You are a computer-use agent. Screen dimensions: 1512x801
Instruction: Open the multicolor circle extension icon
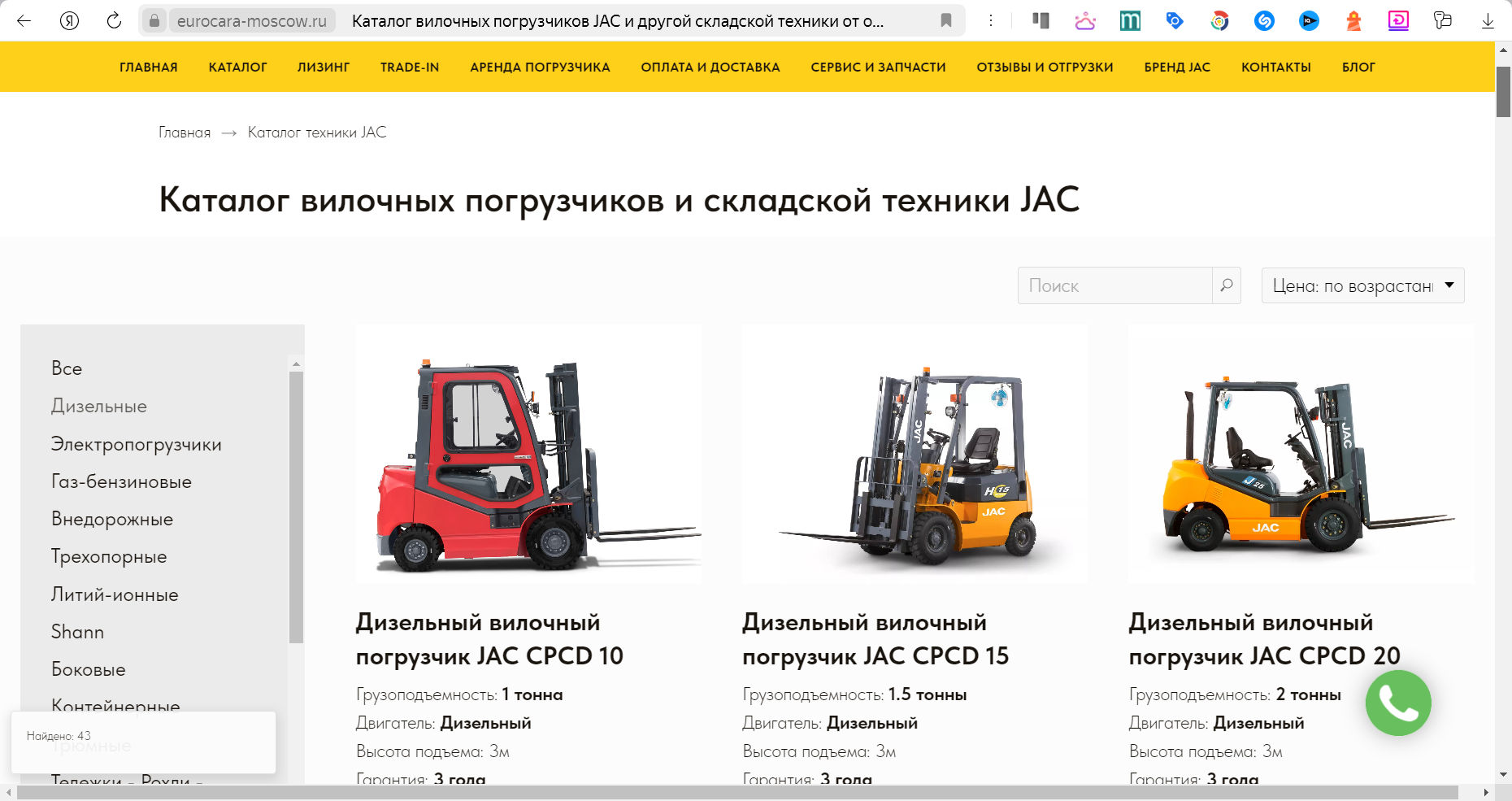pyautogui.click(x=1219, y=20)
